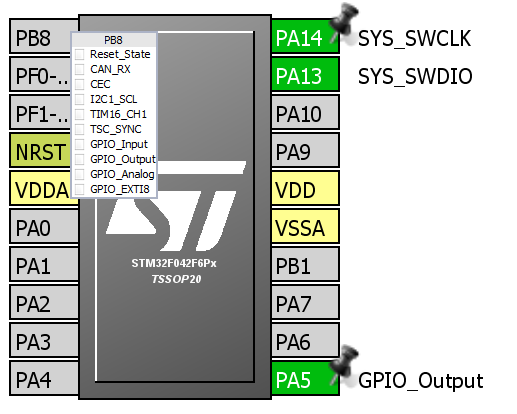The height and width of the screenshot is (414, 517).
Task: Select the VDD pin
Action: click(305, 188)
